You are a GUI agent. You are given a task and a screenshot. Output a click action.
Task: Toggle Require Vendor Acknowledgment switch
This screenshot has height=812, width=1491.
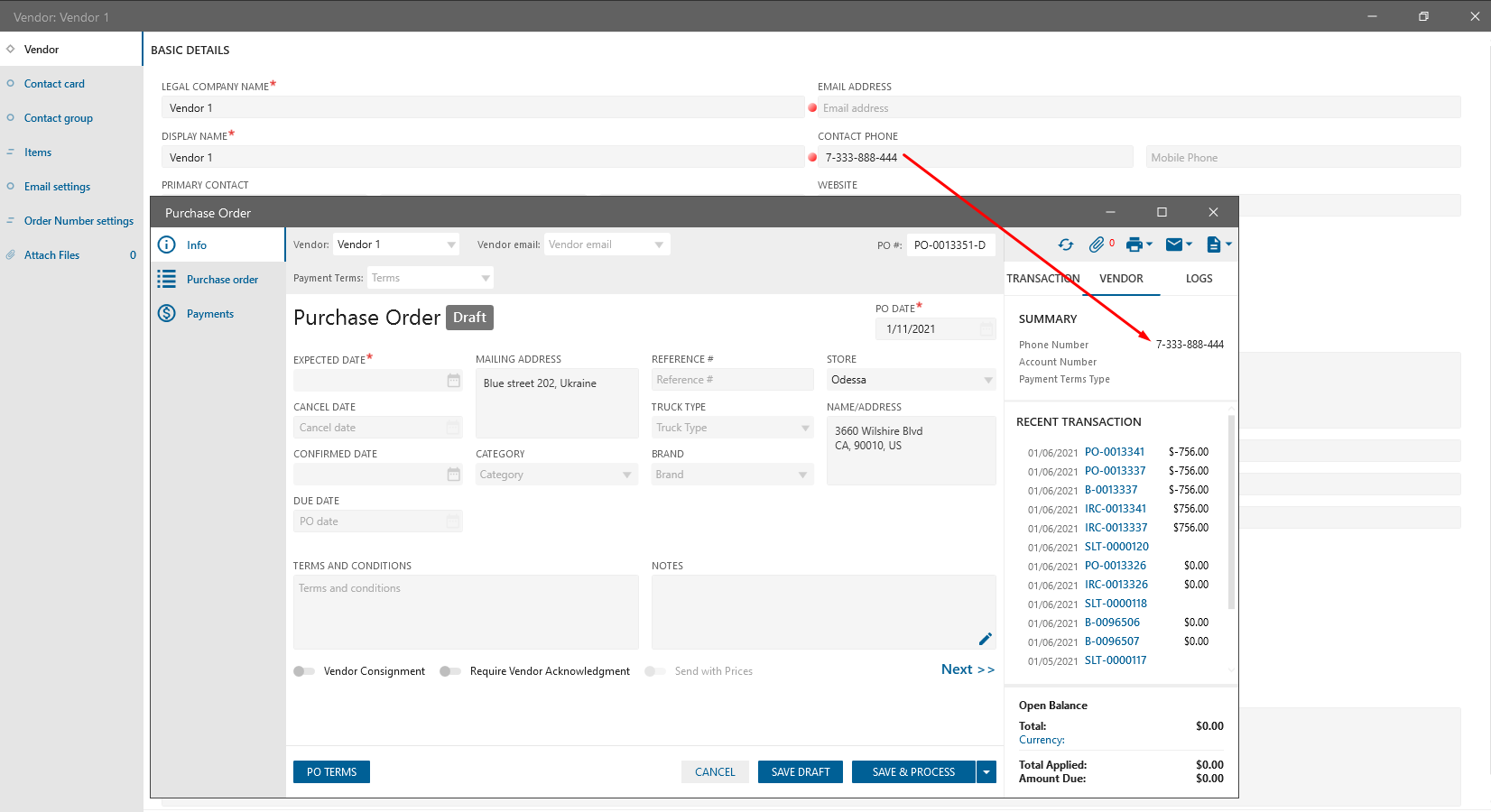(x=450, y=671)
